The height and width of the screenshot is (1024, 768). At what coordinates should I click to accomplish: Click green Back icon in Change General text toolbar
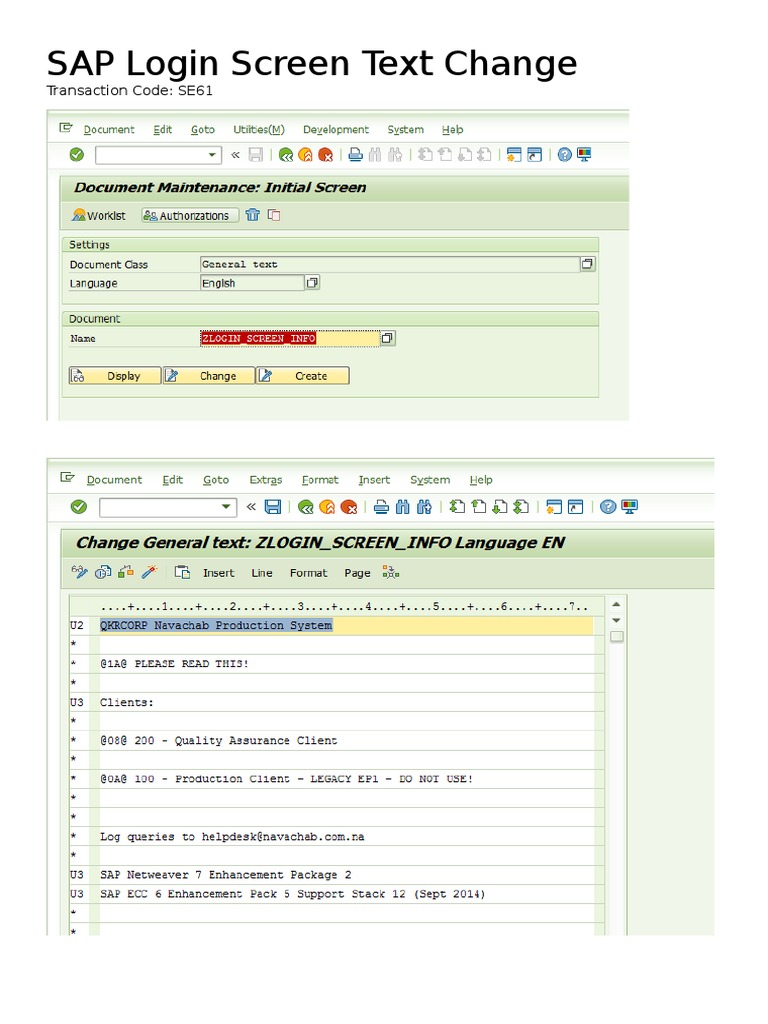pyautogui.click(x=305, y=507)
